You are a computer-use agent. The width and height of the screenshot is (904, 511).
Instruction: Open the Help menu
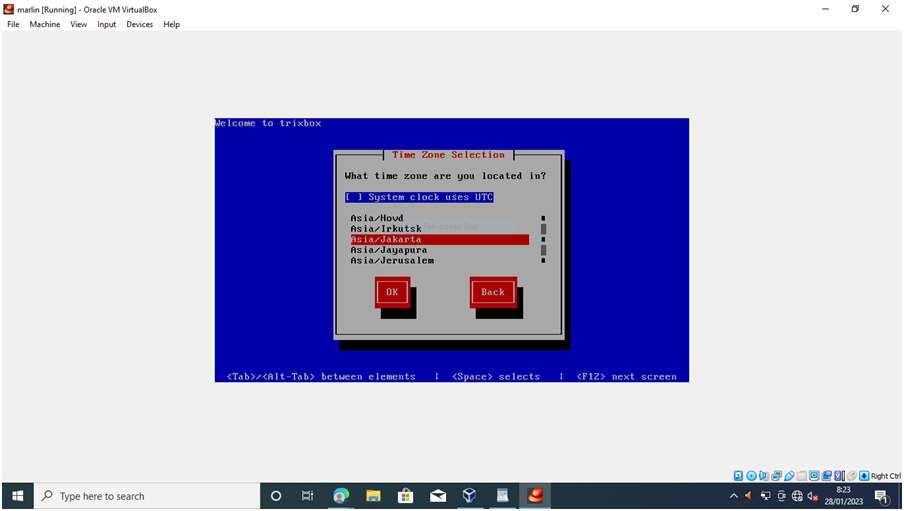coord(171,24)
